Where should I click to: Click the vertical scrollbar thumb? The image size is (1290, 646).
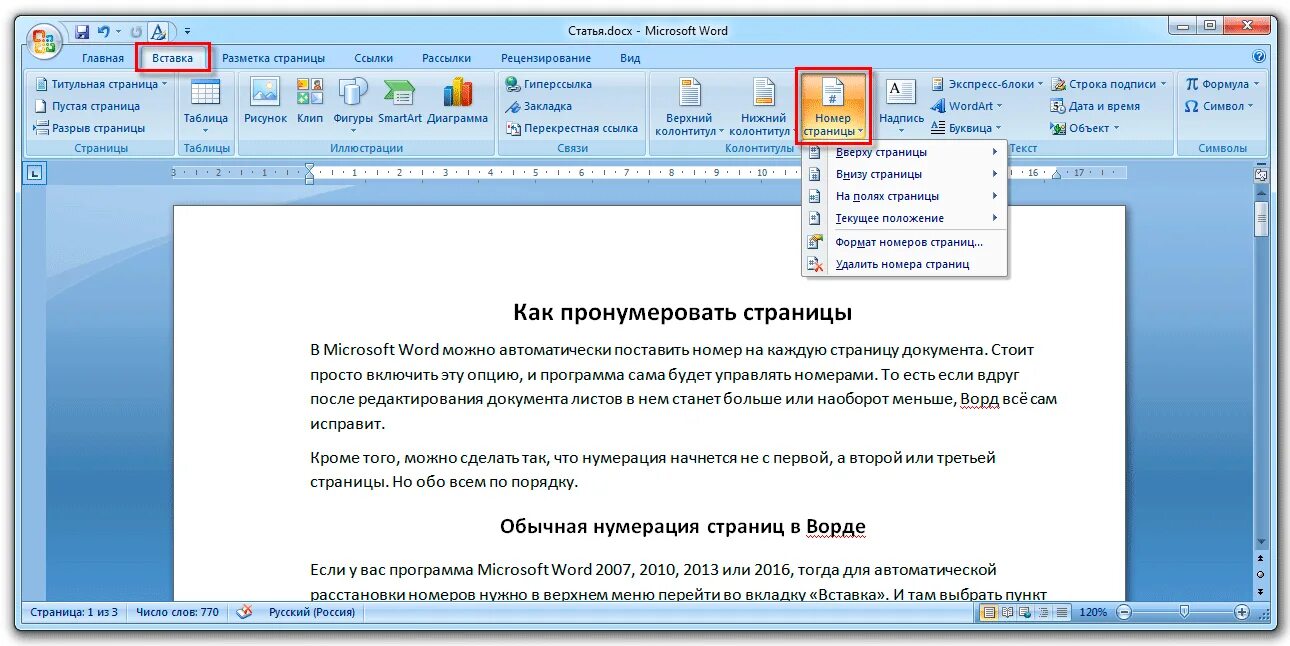point(1262,218)
